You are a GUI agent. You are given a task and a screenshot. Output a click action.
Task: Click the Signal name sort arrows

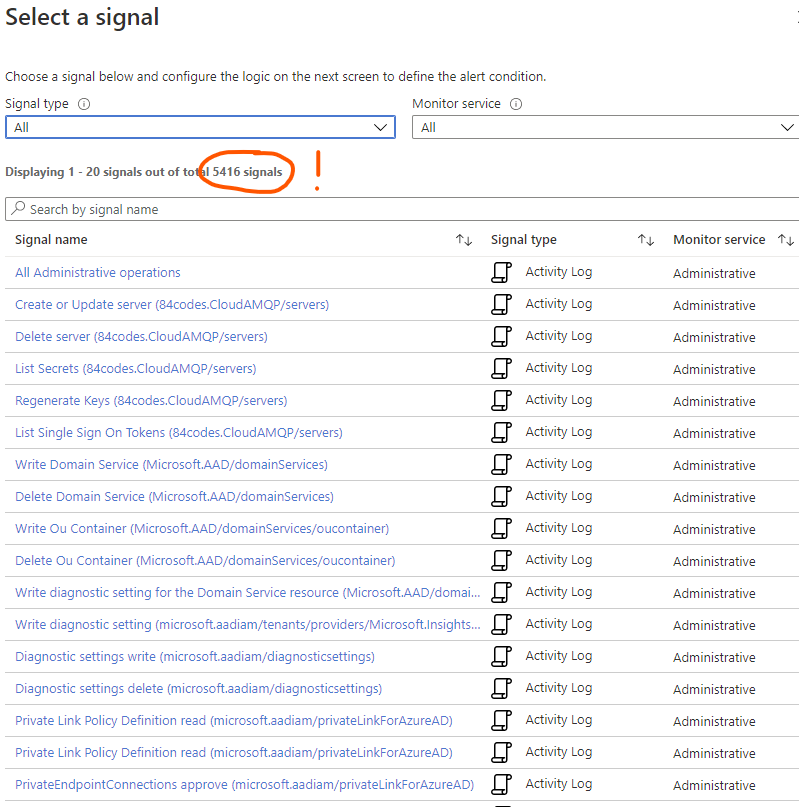click(464, 240)
